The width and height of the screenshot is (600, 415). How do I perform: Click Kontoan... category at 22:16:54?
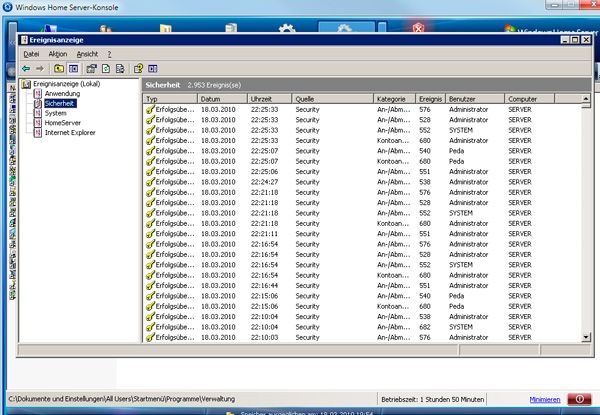click(393, 275)
